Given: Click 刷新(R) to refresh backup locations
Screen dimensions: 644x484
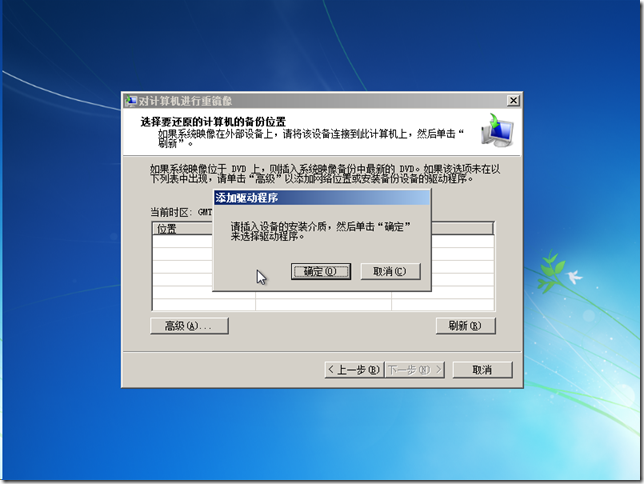Looking at the screenshot, I should (465, 326).
